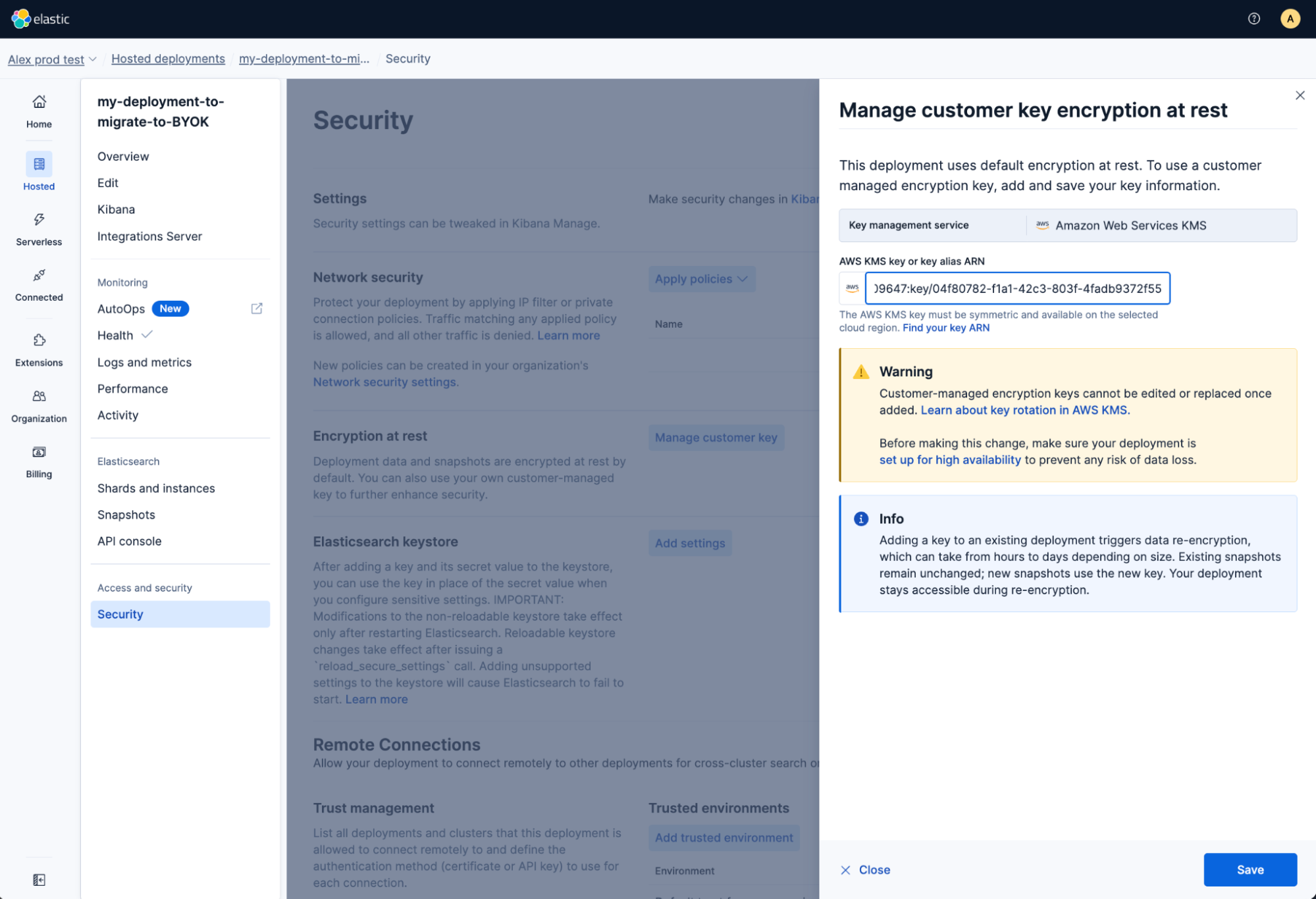Open Shards and instances menu item
The width and height of the screenshot is (1316, 899).
[x=156, y=488]
